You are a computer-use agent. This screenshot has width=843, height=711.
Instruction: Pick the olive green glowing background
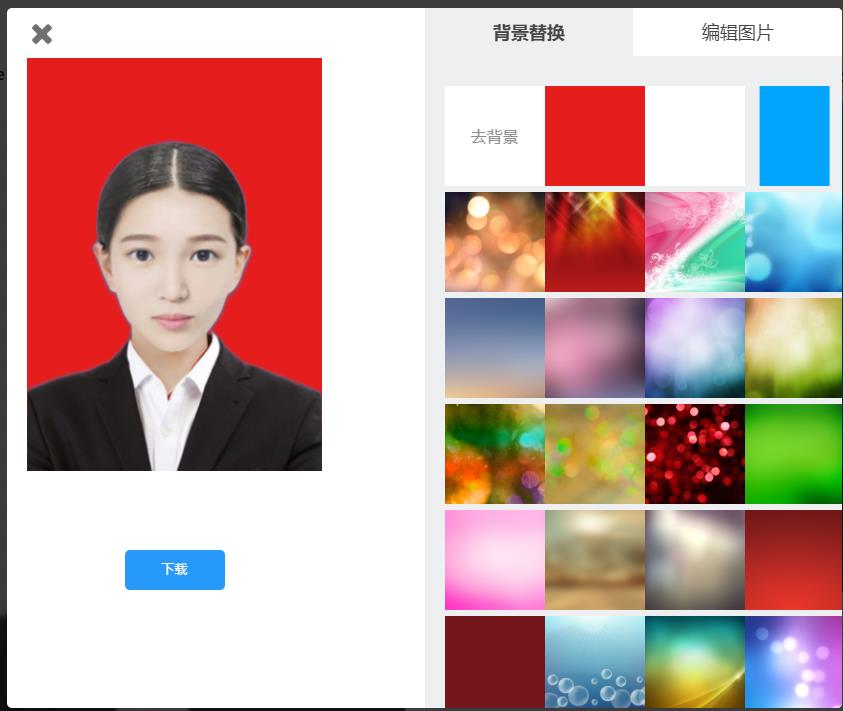click(794, 348)
